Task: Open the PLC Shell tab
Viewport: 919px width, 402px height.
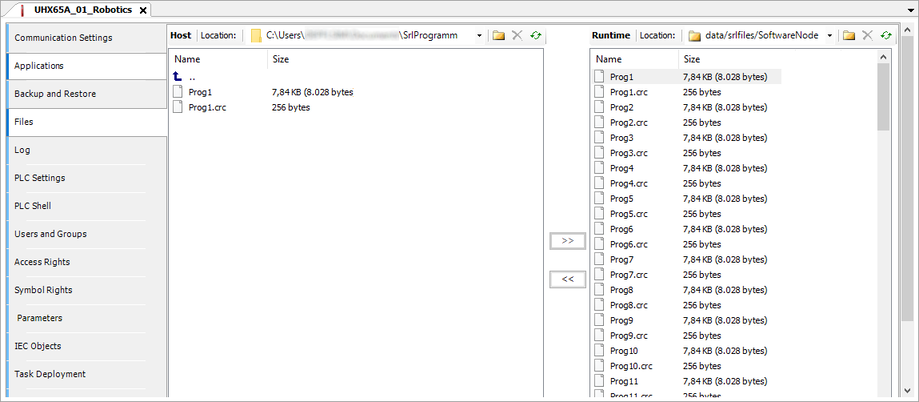Action: tap(84, 206)
